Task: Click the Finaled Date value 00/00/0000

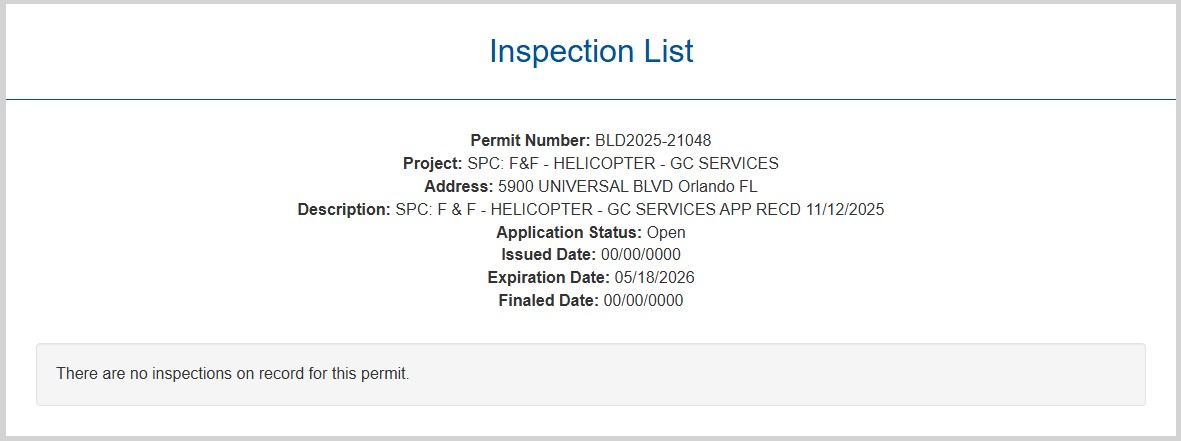Action: click(644, 300)
